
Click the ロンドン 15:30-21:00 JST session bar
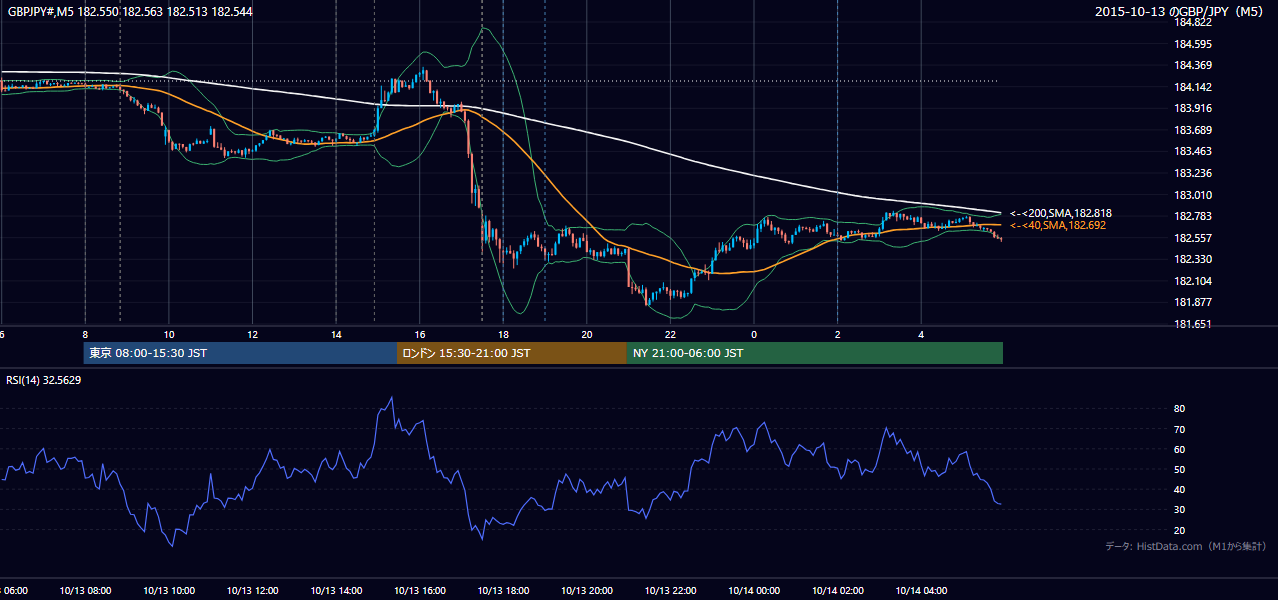coord(512,353)
